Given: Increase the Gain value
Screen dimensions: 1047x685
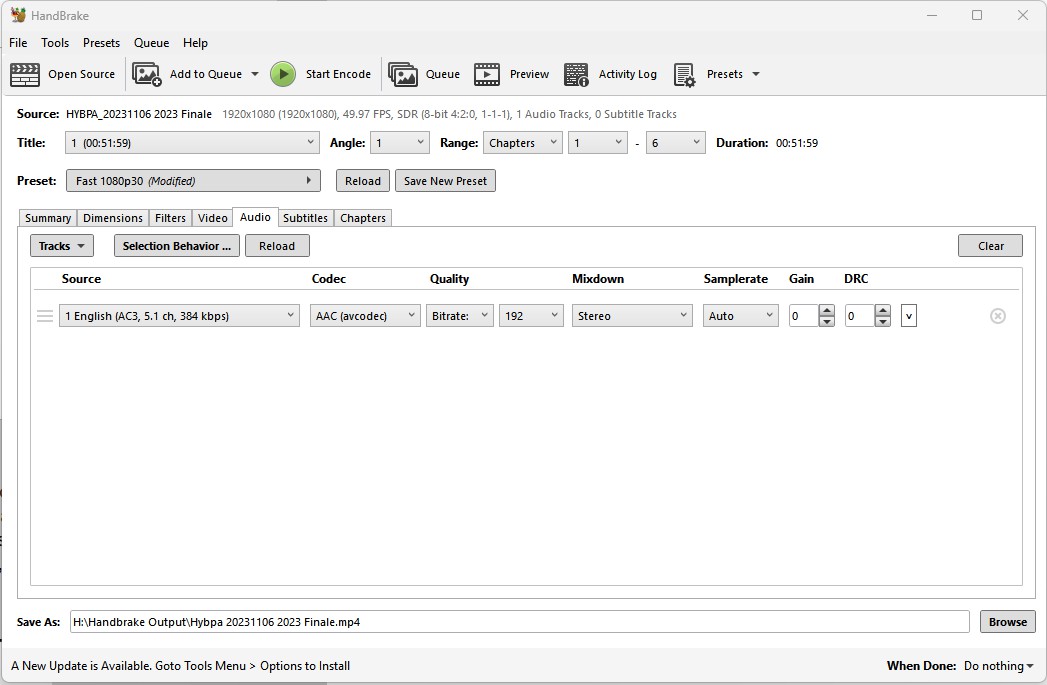Looking at the screenshot, I should pos(827,310).
